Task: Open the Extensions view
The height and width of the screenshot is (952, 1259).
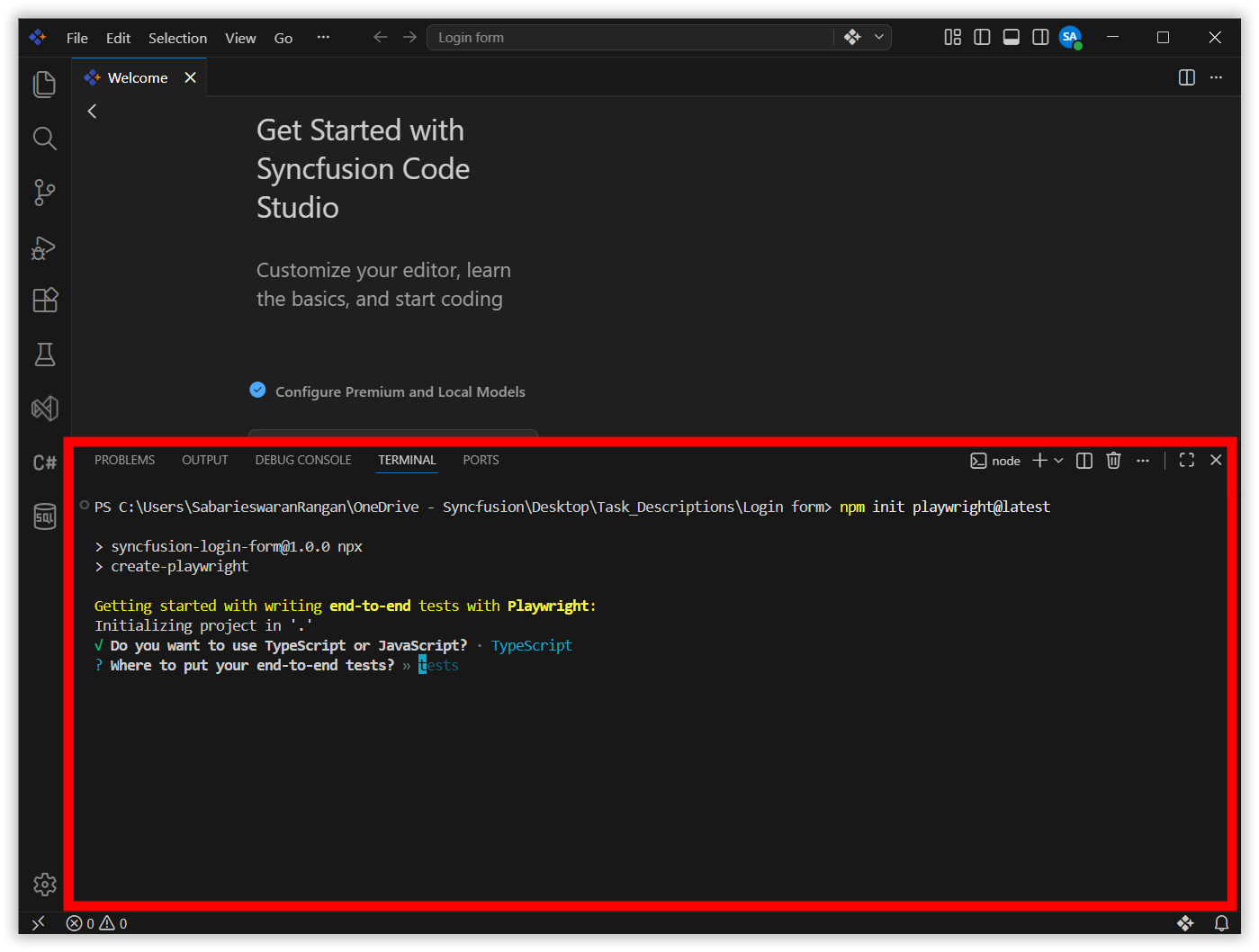Action: click(44, 300)
